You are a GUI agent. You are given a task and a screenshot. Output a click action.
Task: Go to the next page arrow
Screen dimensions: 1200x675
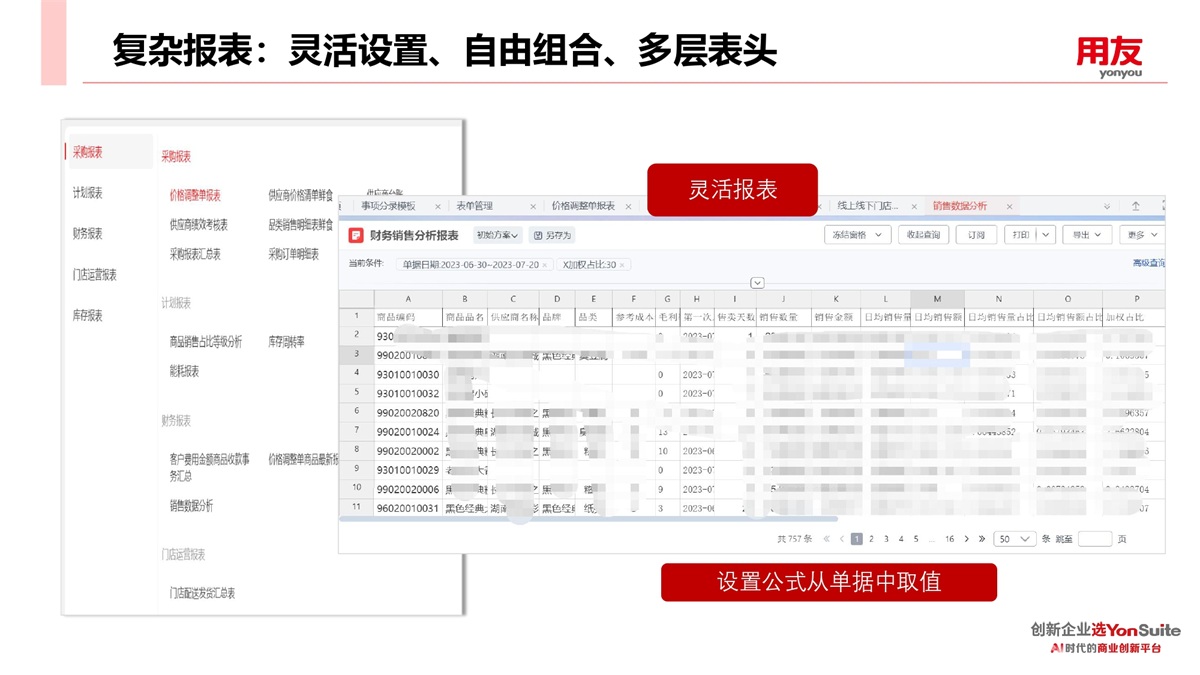pyautogui.click(x=967, y=539)
